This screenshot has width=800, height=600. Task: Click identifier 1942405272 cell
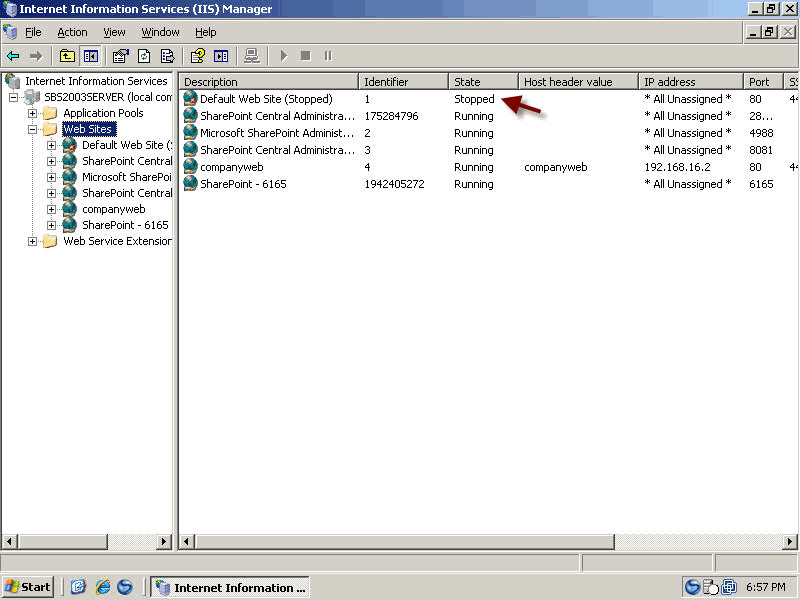pos(394,184)
